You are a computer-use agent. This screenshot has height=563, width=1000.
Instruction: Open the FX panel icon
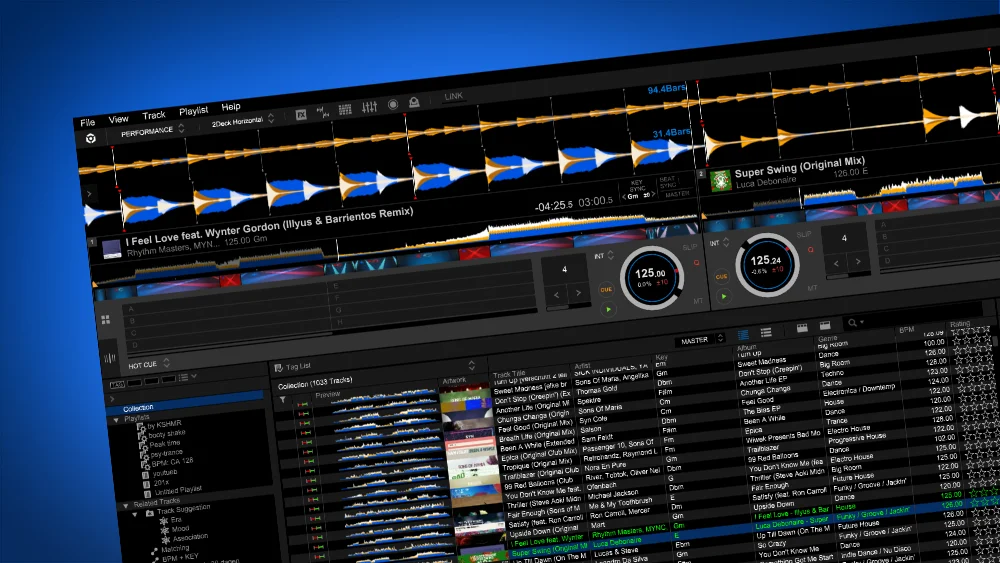(301, 114)
